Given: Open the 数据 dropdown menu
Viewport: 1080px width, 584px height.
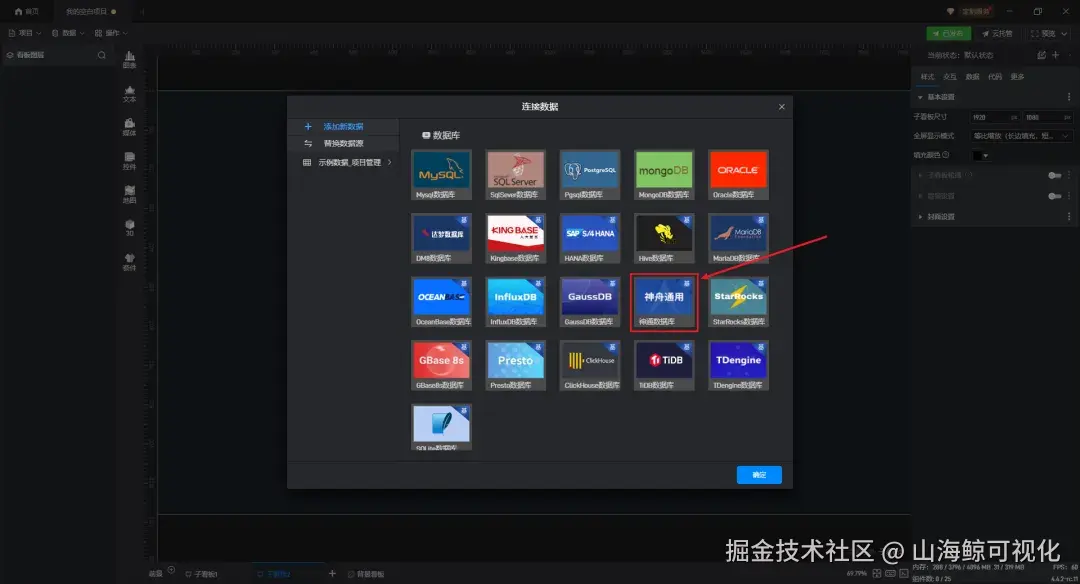Looking at the screenshot, I should point(68,33).
